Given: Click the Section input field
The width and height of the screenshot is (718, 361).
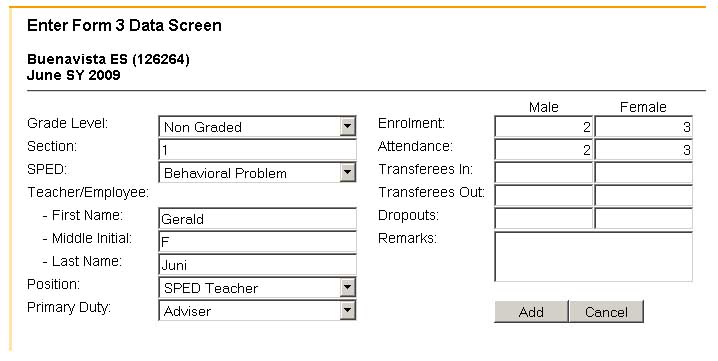Looking at the screenshot, I should point(257,149).
